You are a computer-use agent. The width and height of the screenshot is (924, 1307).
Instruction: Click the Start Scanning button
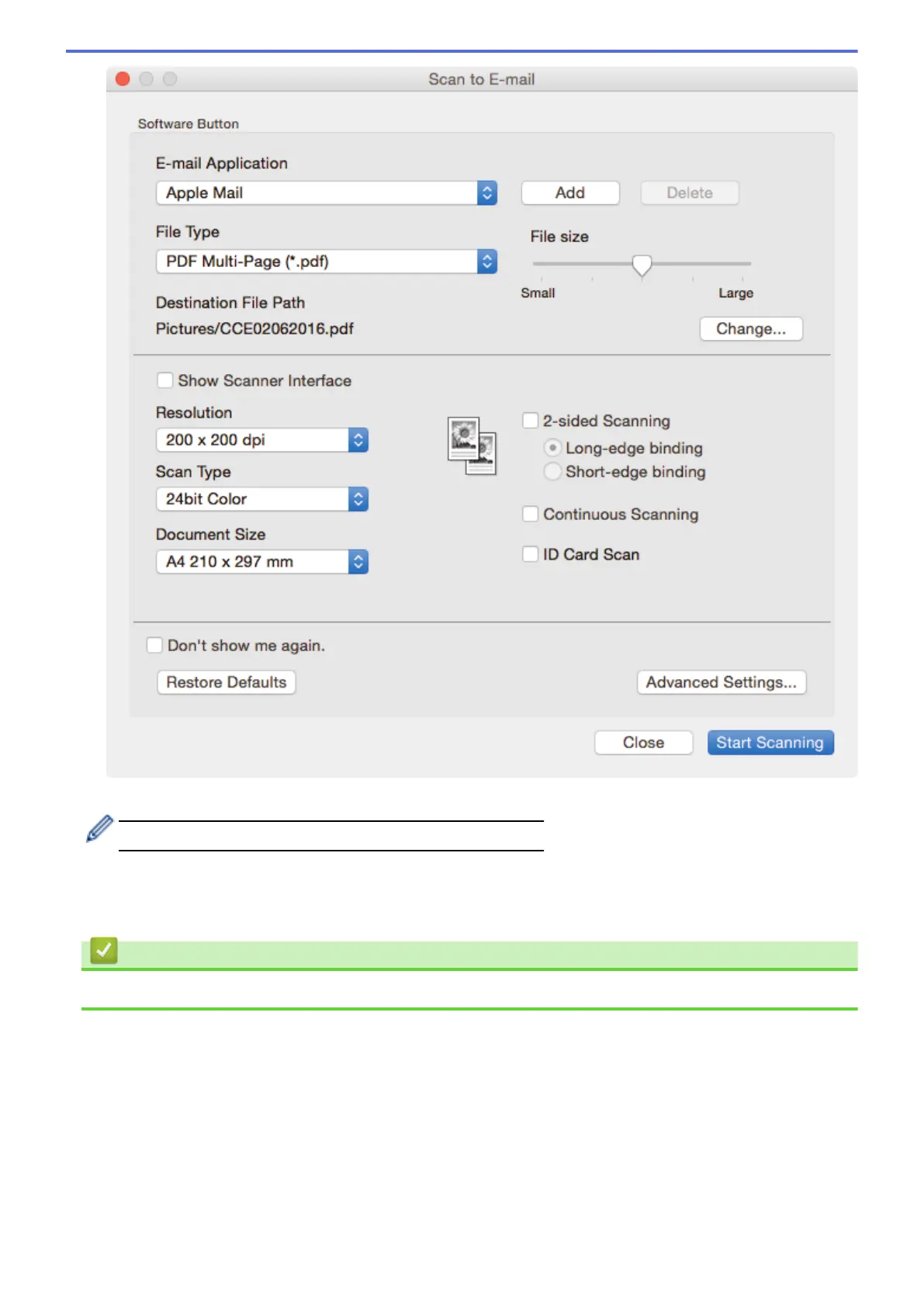770,743
